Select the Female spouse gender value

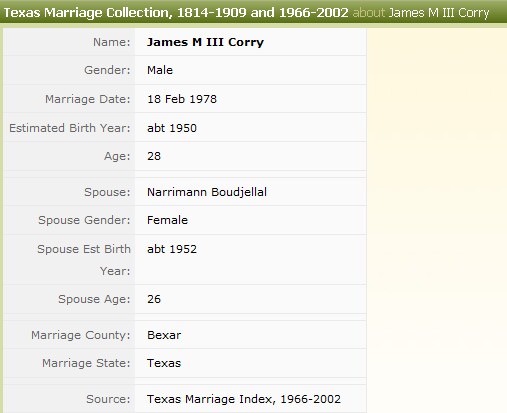click(x=167, y=220)
